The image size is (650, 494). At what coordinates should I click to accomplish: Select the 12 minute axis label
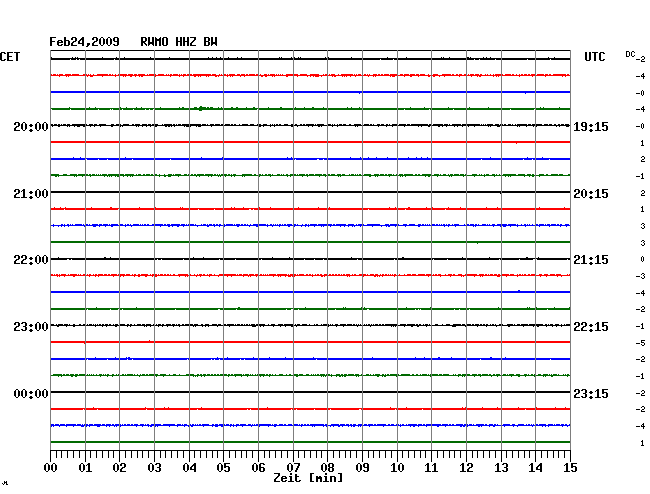click(466, 468)
